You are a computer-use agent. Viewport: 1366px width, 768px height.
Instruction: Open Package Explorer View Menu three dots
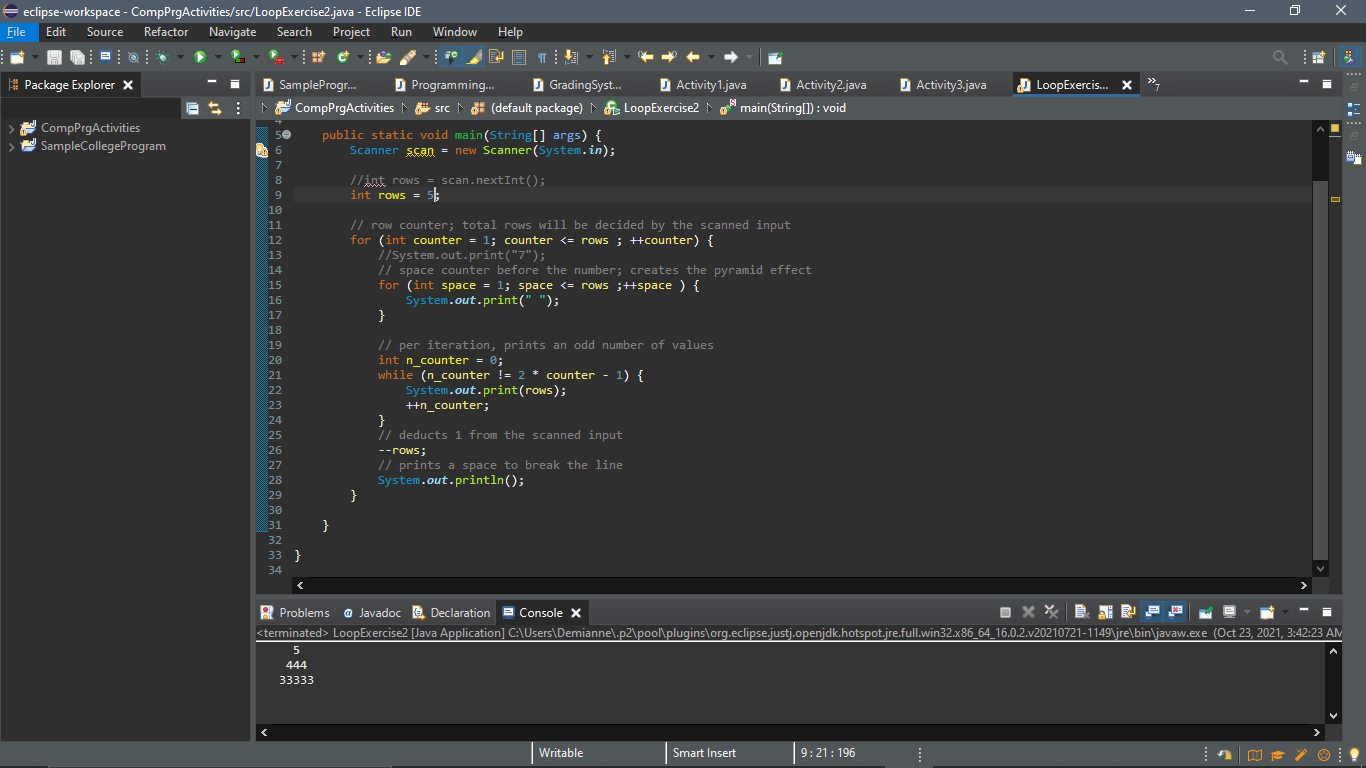[x=238, y=108]
